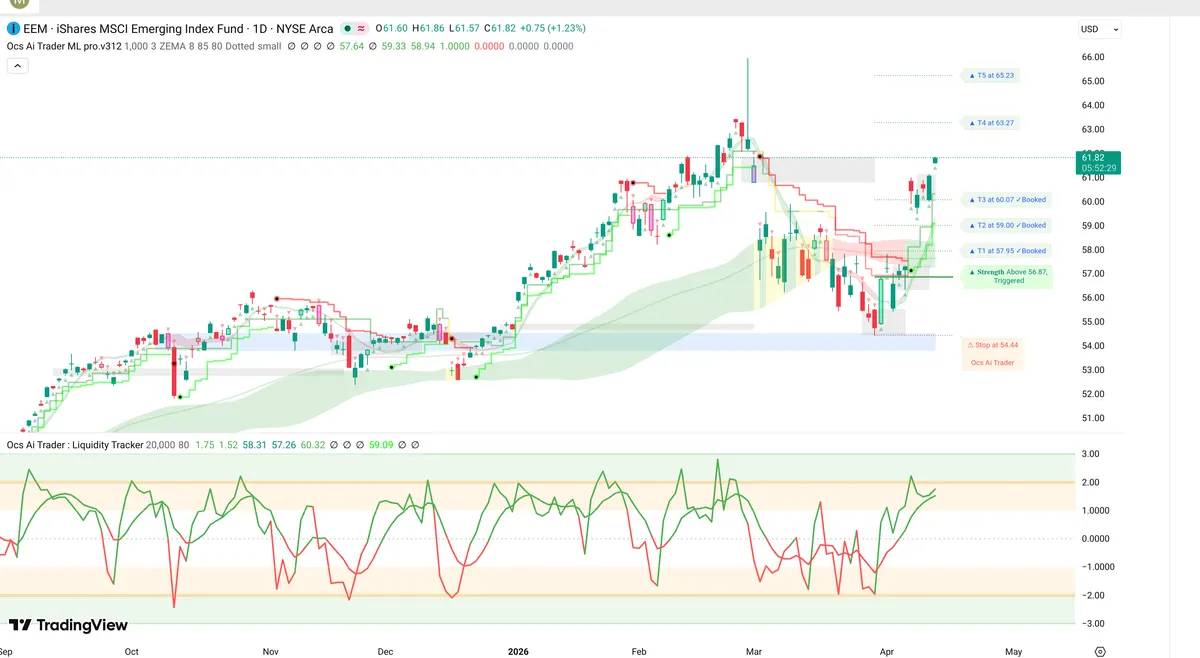
Task: Click the 3.00 oscillator axis label
Action: point(1092,454)
